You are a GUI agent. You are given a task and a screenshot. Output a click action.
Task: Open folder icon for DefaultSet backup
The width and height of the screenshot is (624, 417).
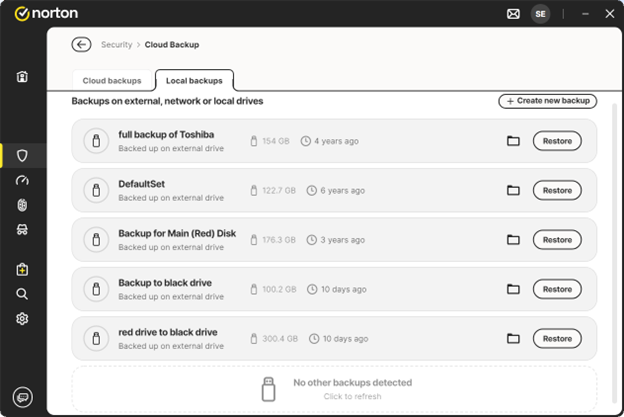(x=513, y=190)
